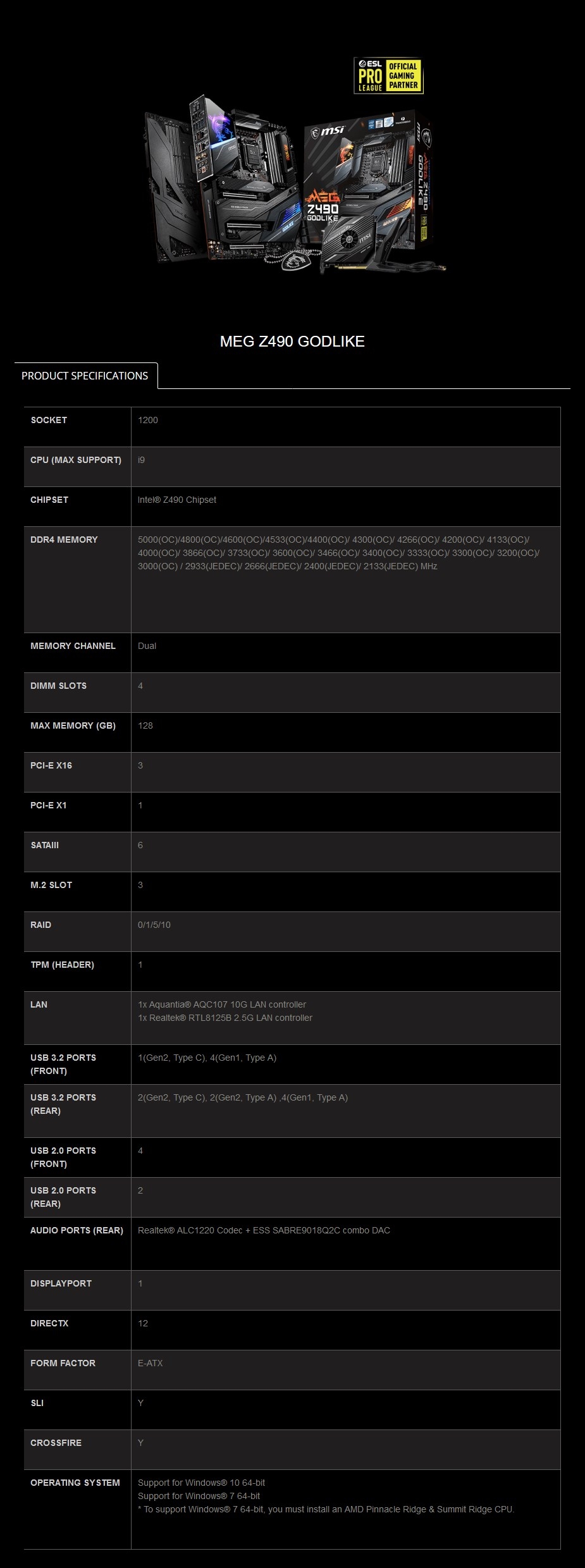Select the SOCKET row label
The height and width of the screenshot is (1568, 585).
tap(49, 420)
